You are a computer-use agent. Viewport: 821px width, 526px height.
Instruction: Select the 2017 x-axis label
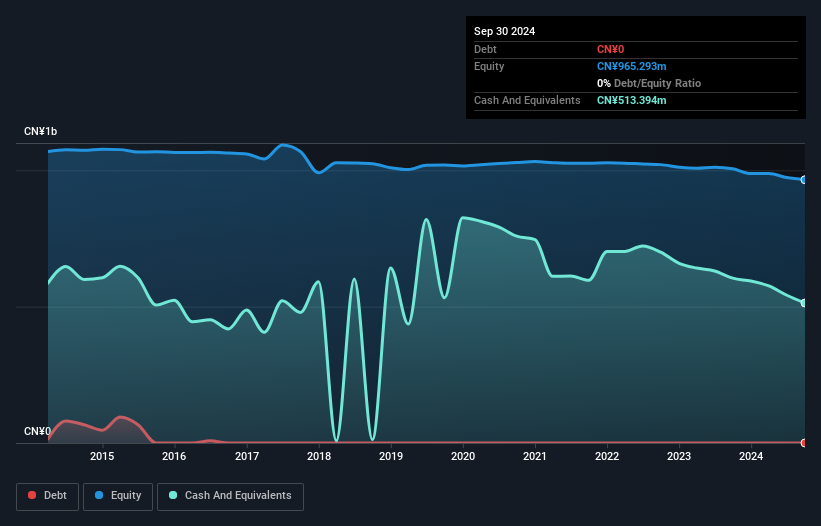[247, 456]
